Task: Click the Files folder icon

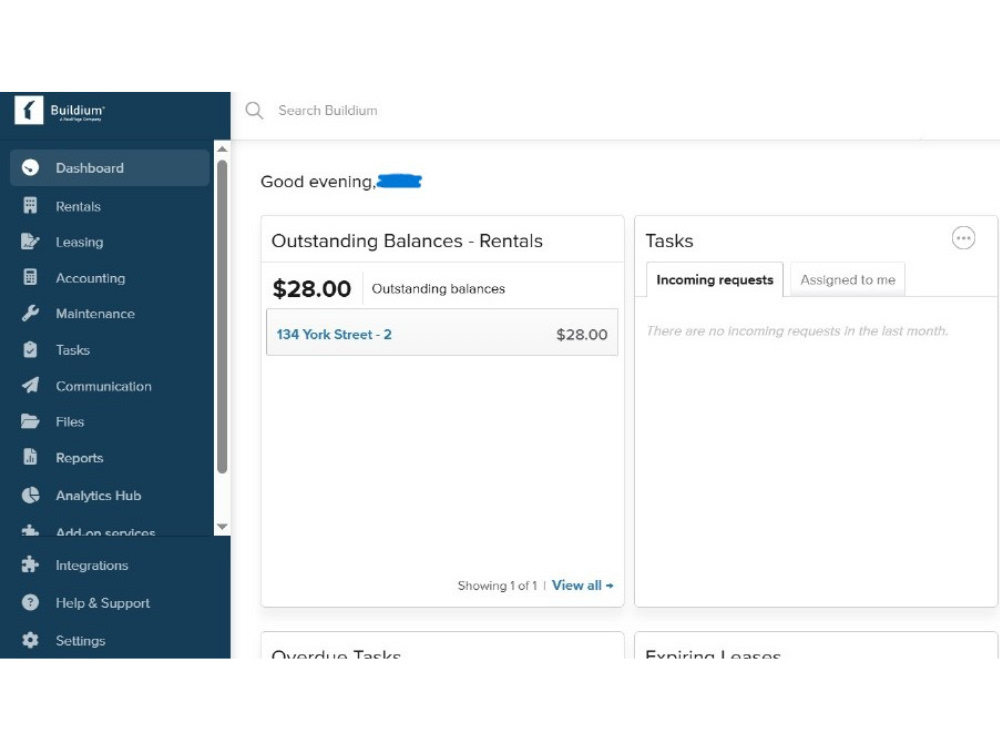Action: 30,421
